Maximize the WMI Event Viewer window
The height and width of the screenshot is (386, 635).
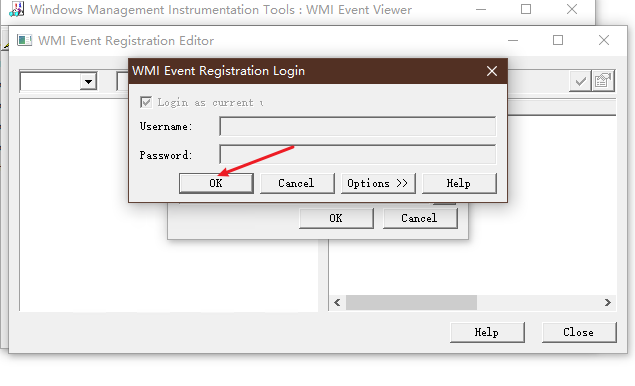pyautogui.click(x=526, y=9)
